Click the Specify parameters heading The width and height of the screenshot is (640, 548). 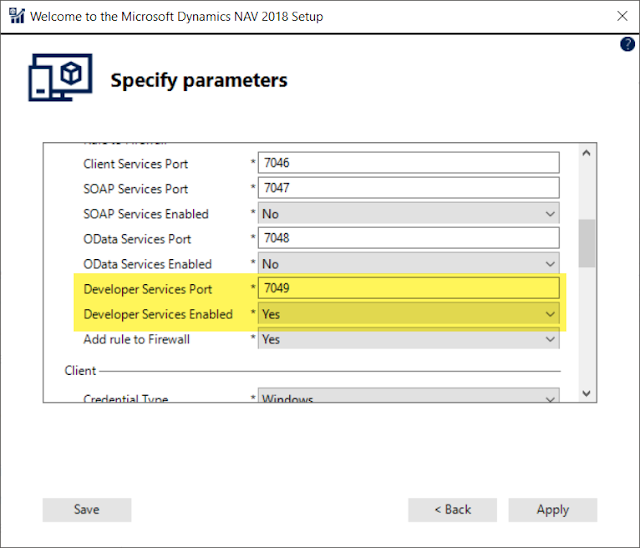199,80
